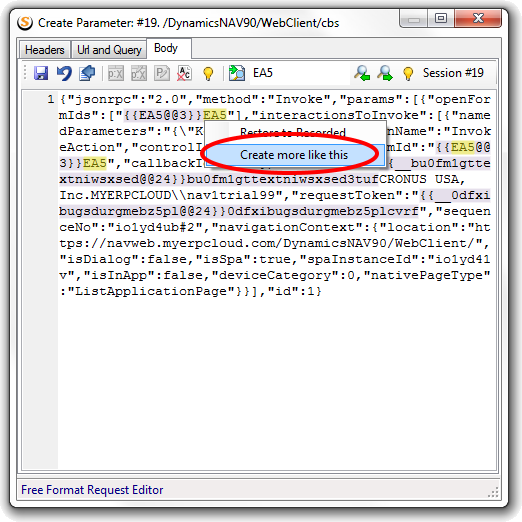Click the lightbulb icon next to Session #19
522x522 pixels.
(x=408, y=73)
